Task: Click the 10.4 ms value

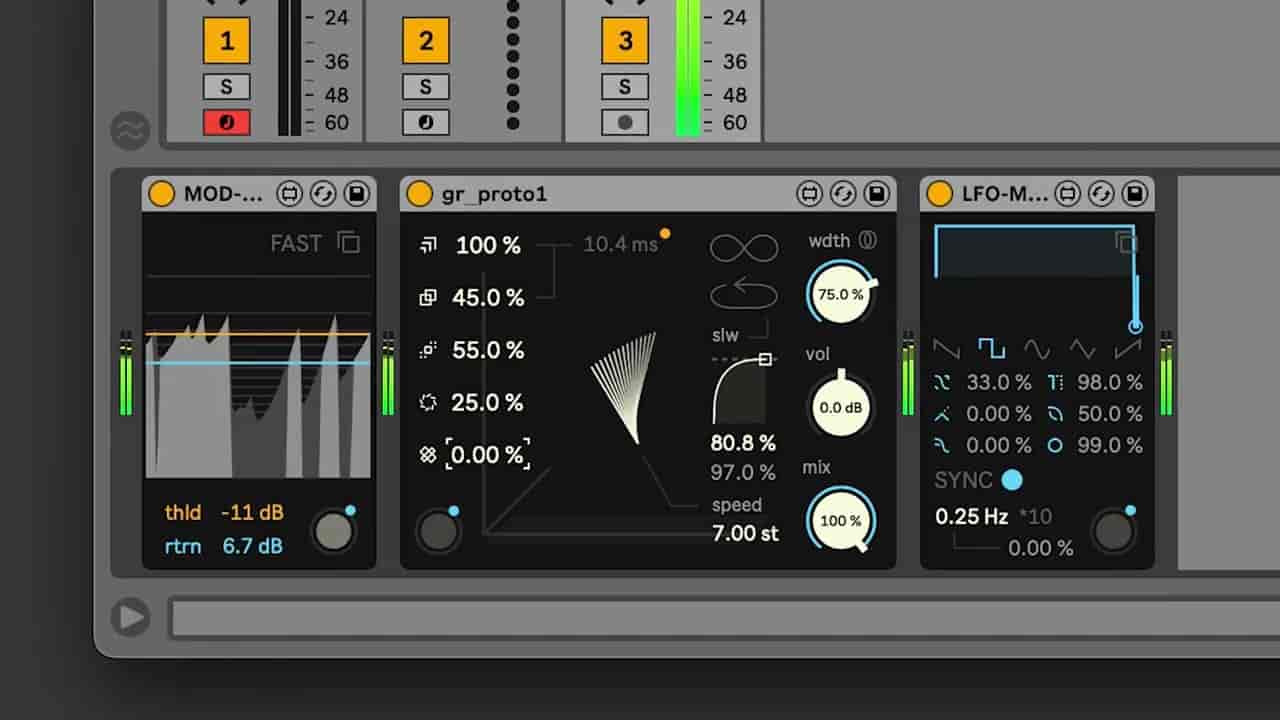Action: coord(620,244)
